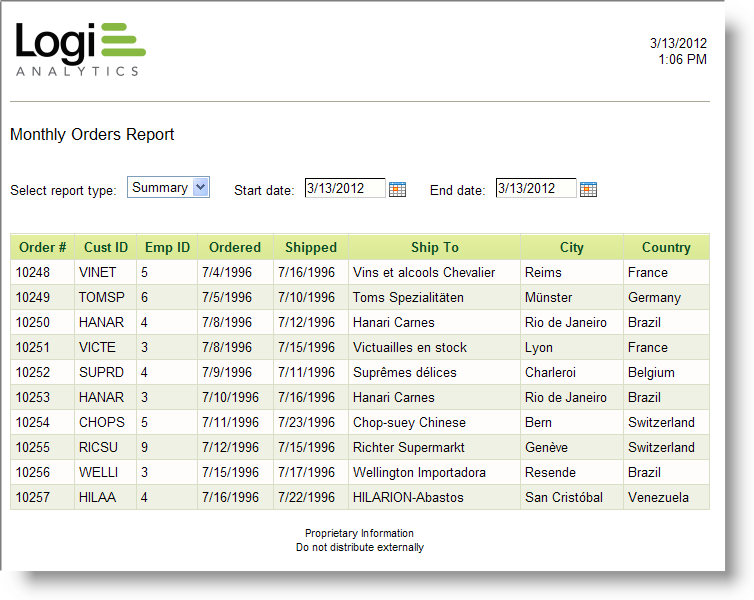The width and height of the screenshot is (754, 600).
Task: Click Ship To Victuailles en stock
Action: [410, 347]
